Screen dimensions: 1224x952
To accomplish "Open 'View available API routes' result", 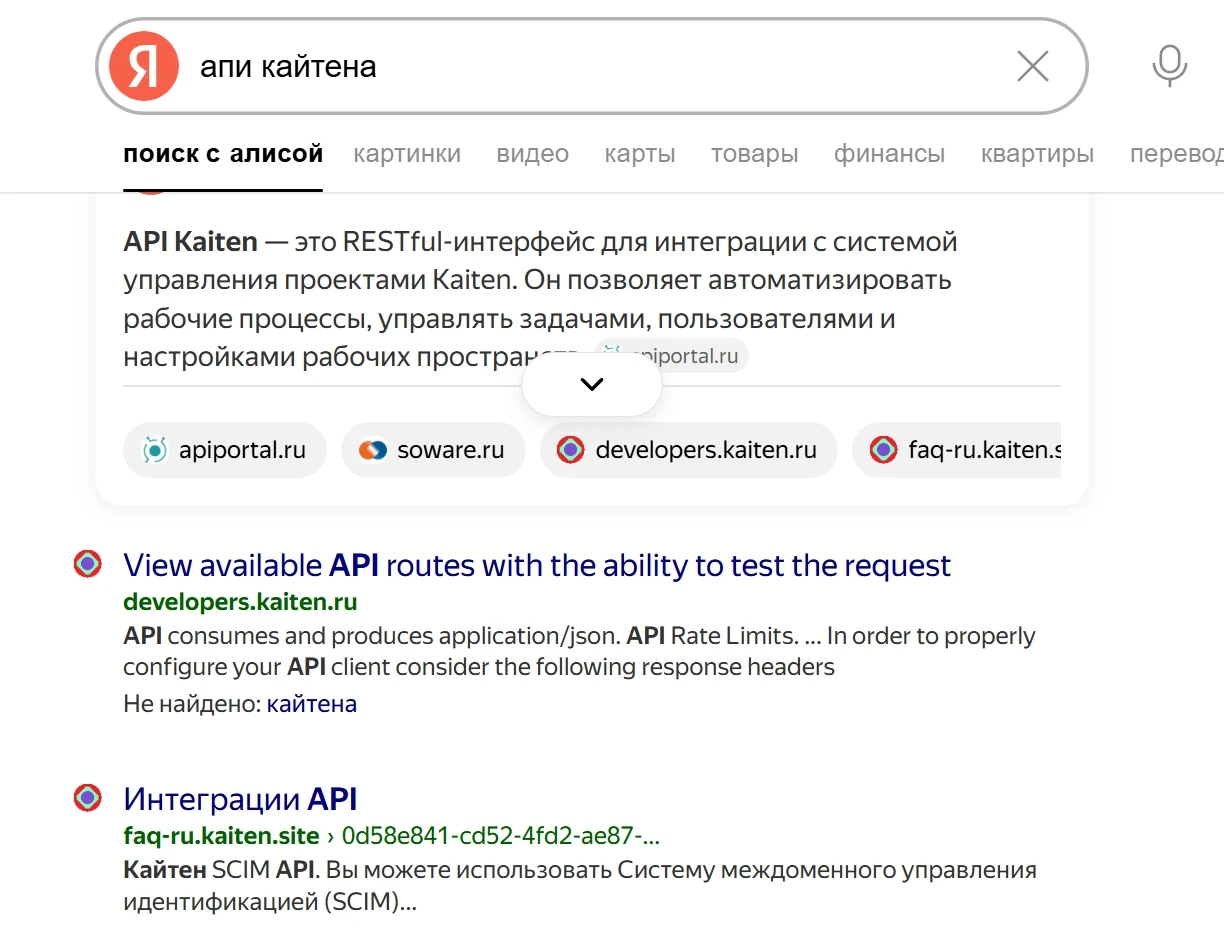I will click(537, 565).
